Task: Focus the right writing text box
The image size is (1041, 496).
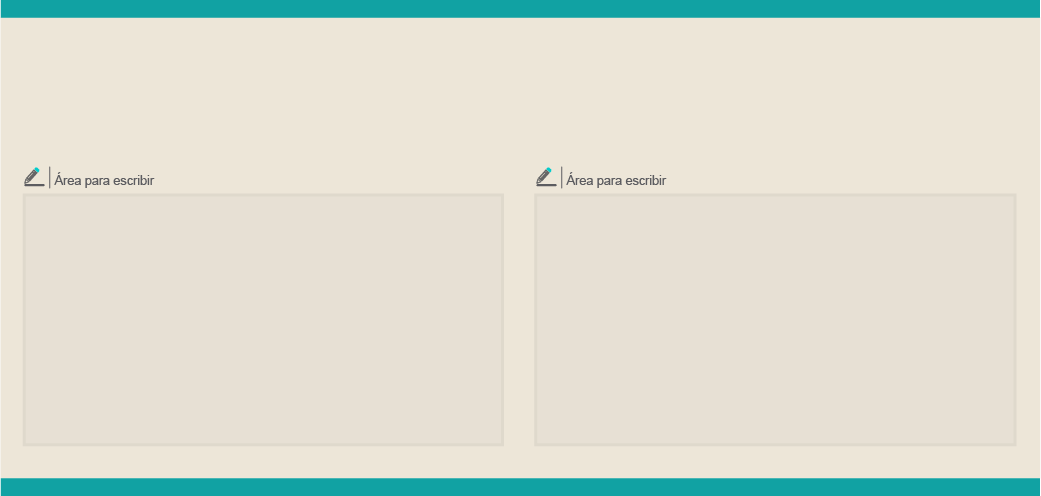Action: coord(775,320)
